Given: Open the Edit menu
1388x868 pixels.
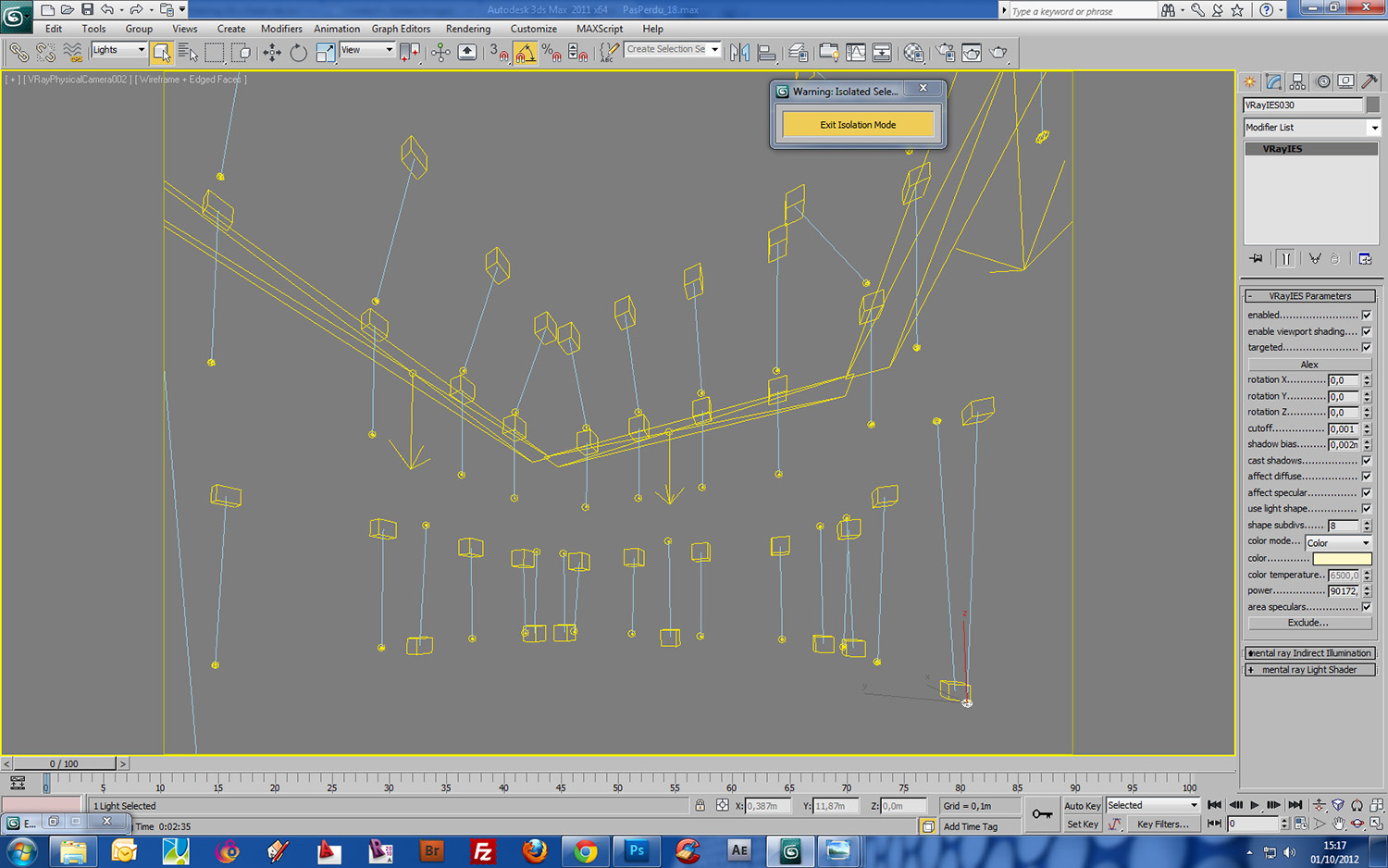Looking at the screenshot, I should coord(54,29).
